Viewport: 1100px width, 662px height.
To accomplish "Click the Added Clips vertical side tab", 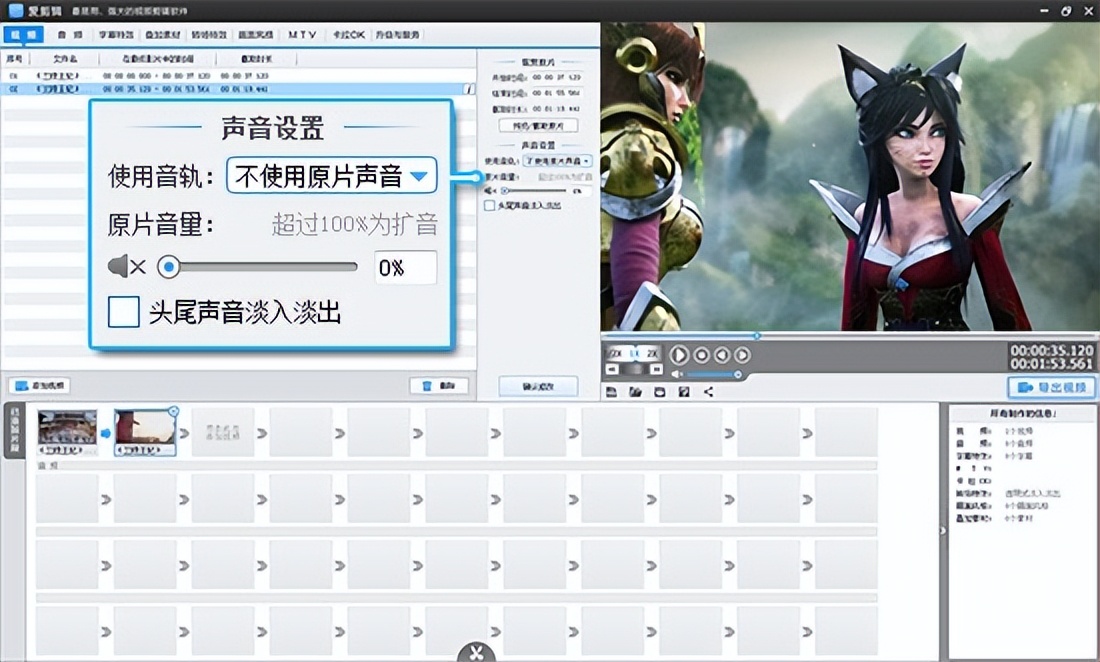I will click(x=14, y=431).
